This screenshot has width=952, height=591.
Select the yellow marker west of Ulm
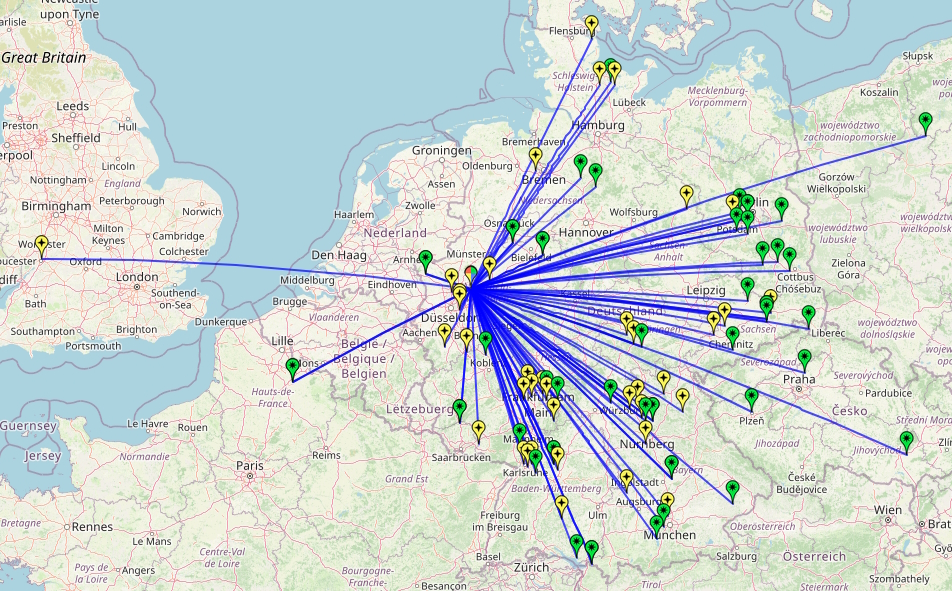(x=562, y=504)
